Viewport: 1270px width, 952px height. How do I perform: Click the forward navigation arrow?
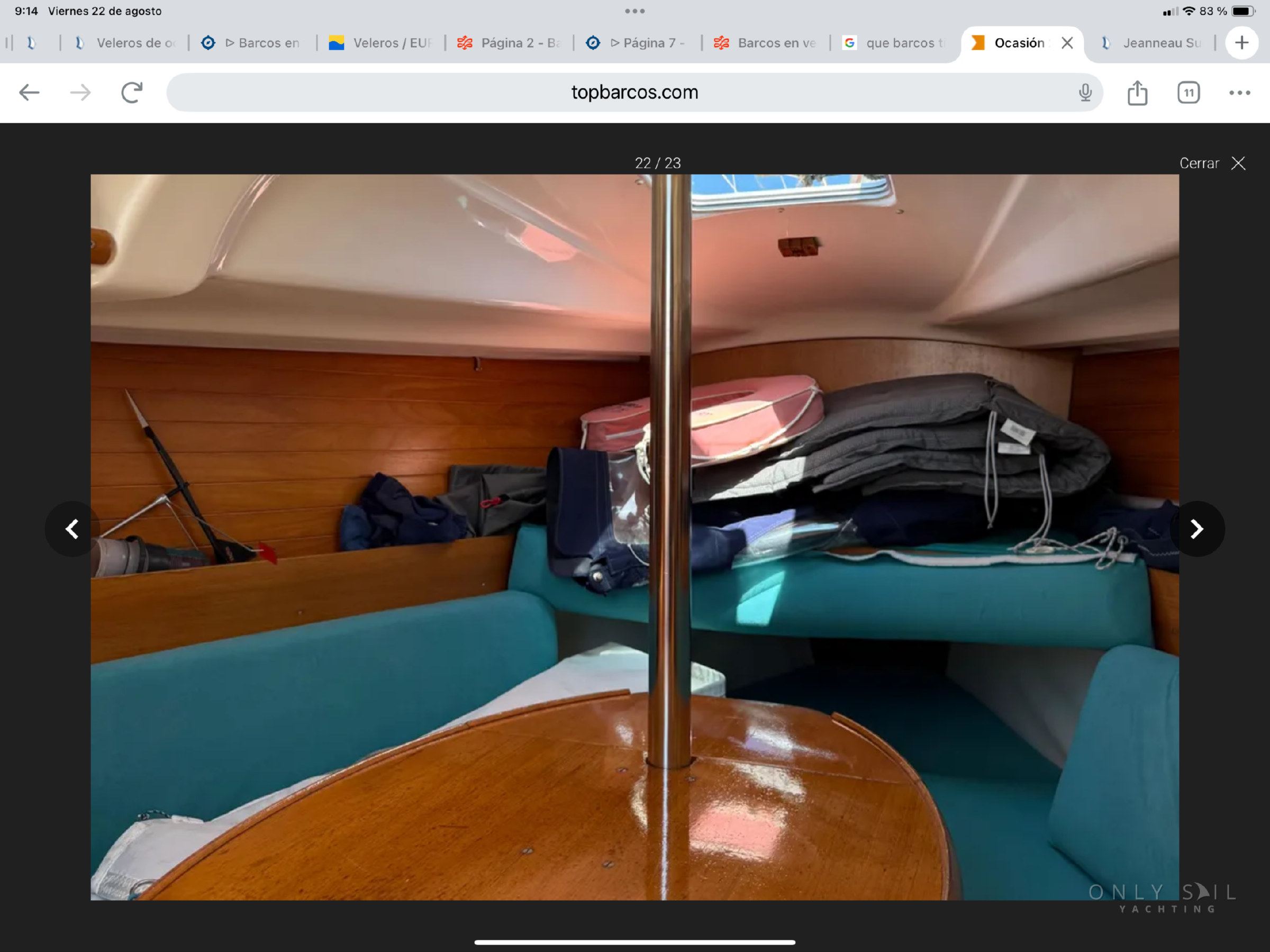point(80,93)
